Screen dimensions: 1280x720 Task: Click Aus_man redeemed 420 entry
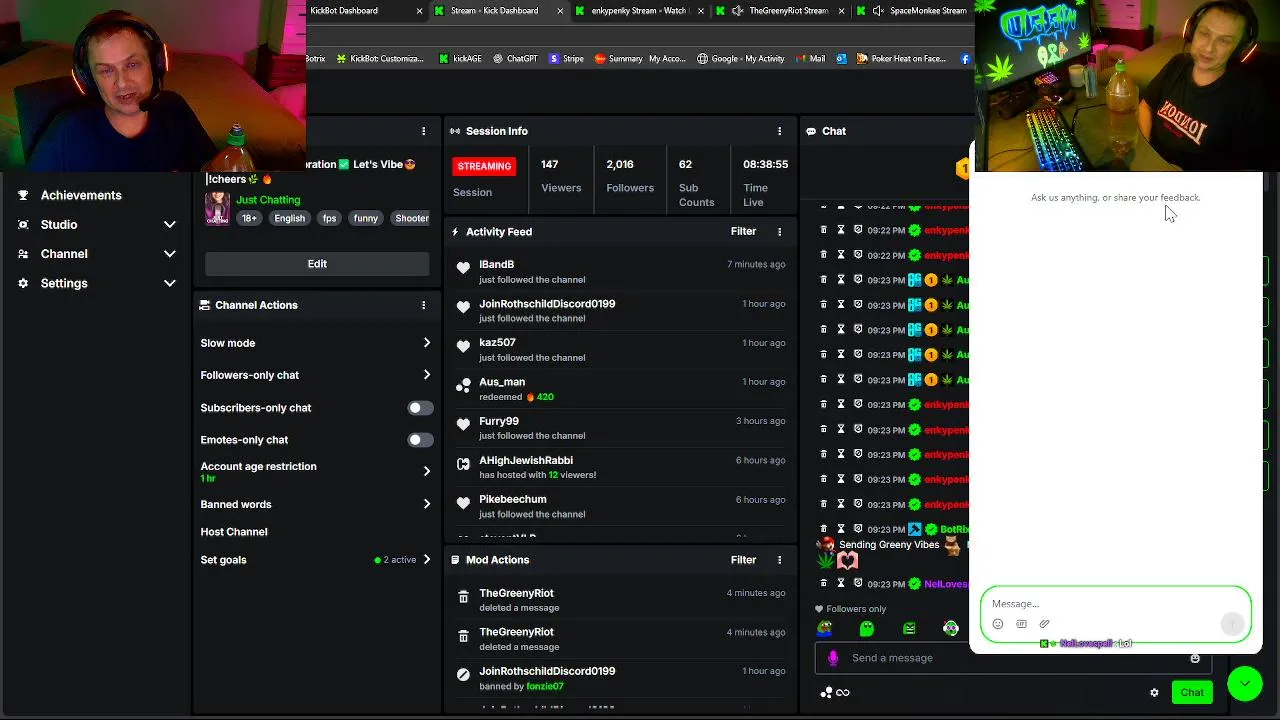(x=620, y=389)
